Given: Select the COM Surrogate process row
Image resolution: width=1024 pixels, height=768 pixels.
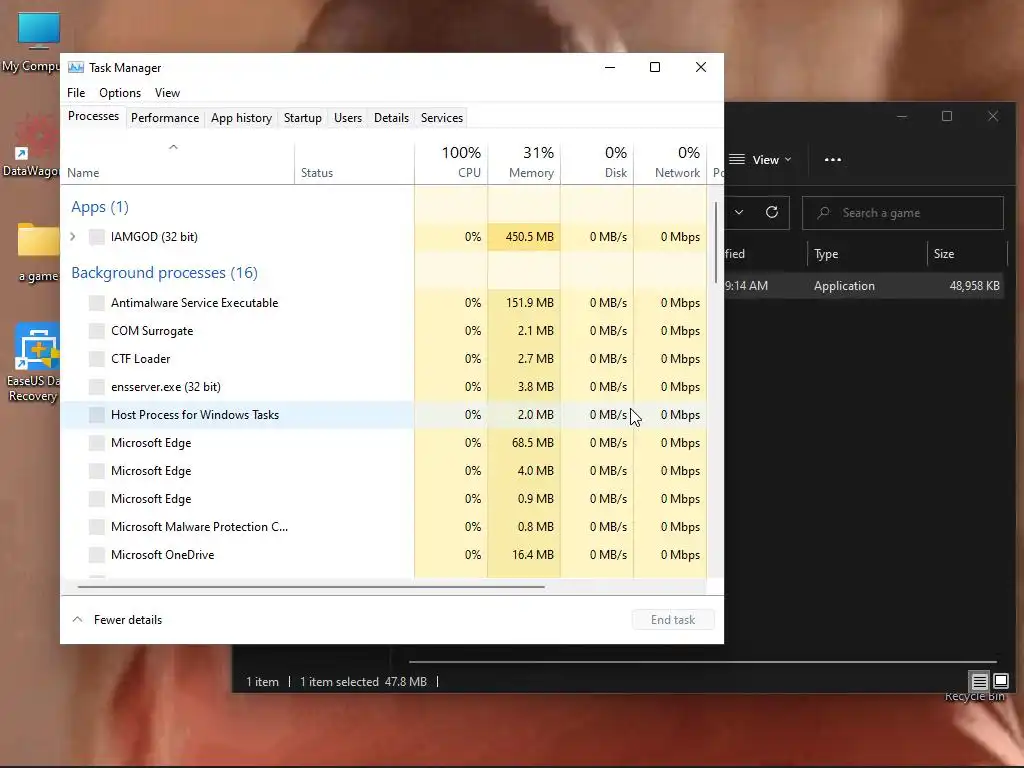Looking at the screenshot, I should pos(384,330).
